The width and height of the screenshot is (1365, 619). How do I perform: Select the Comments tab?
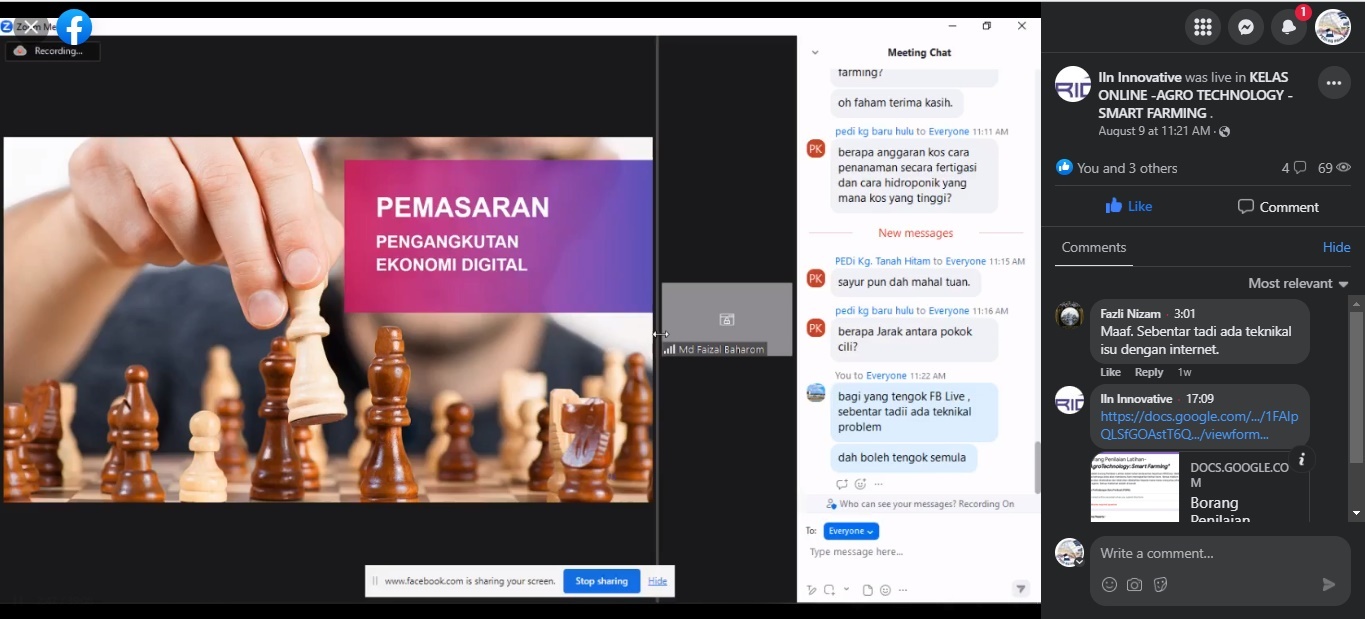(x=1093, y=247)
